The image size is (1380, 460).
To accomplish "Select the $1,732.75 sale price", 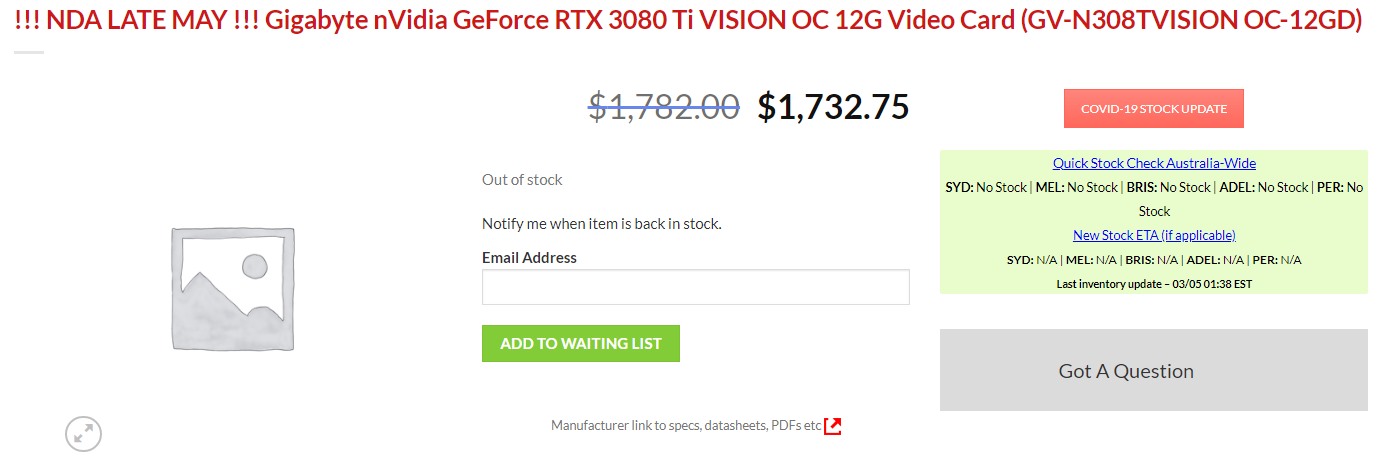I will pos(832,106).
